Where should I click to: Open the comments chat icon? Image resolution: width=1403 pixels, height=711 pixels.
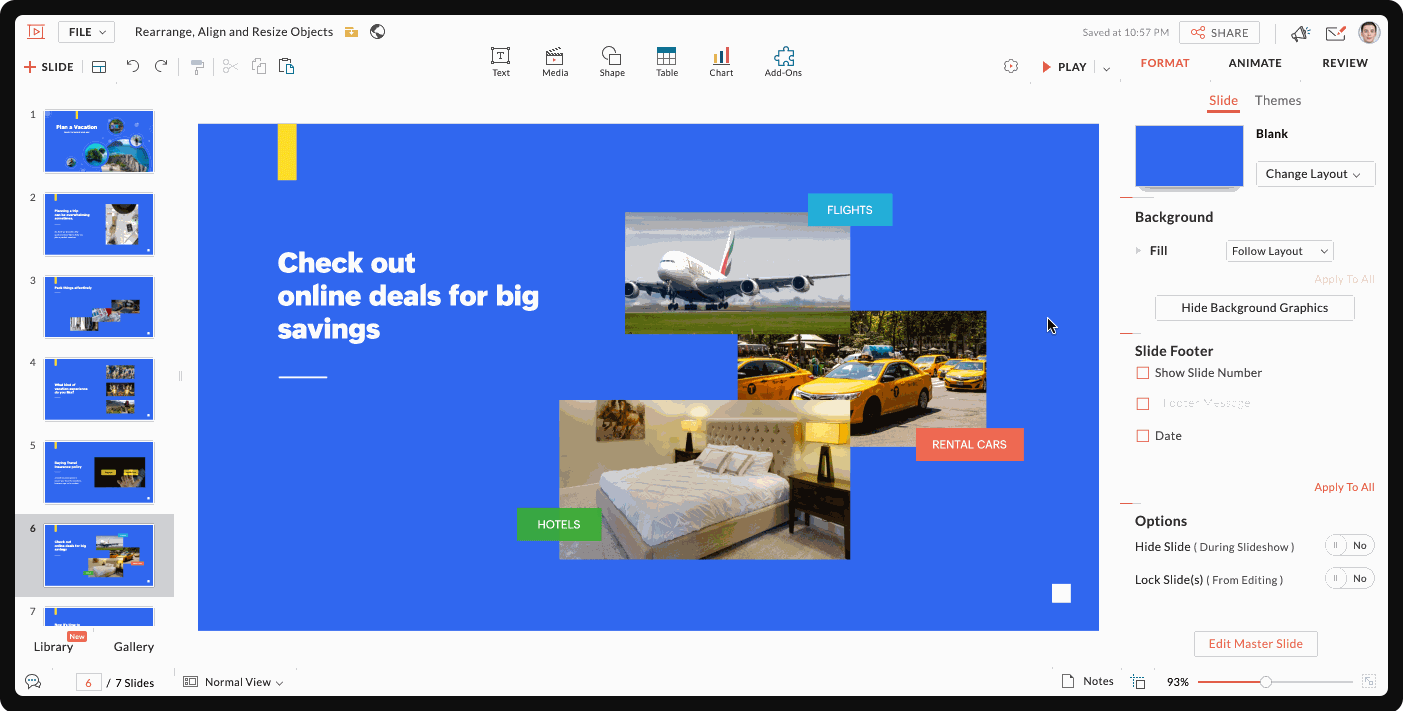tap(33, 681)
